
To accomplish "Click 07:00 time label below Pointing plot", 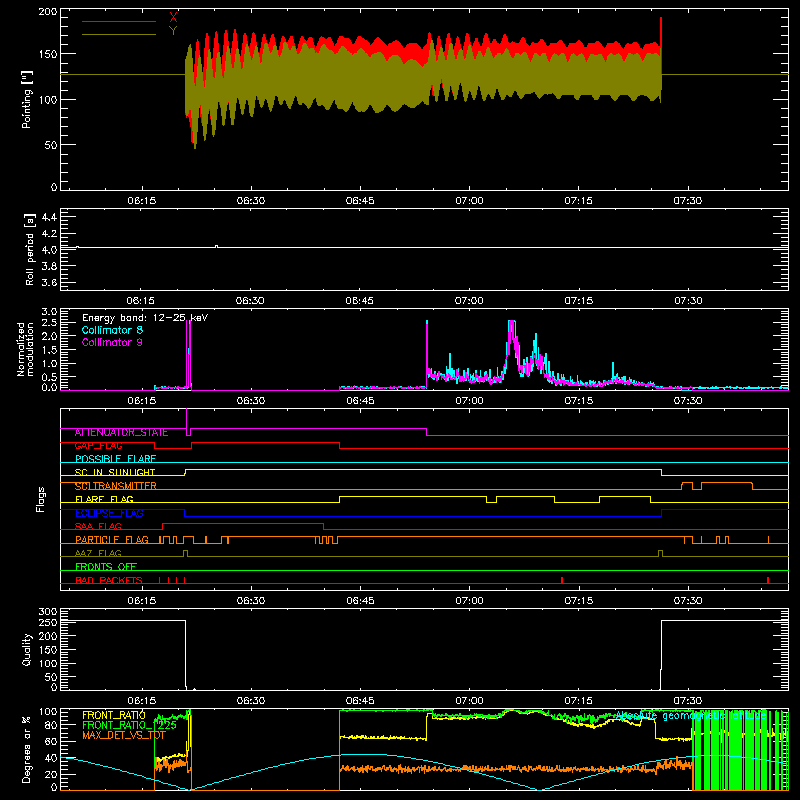I will click(x=469, y=201).
